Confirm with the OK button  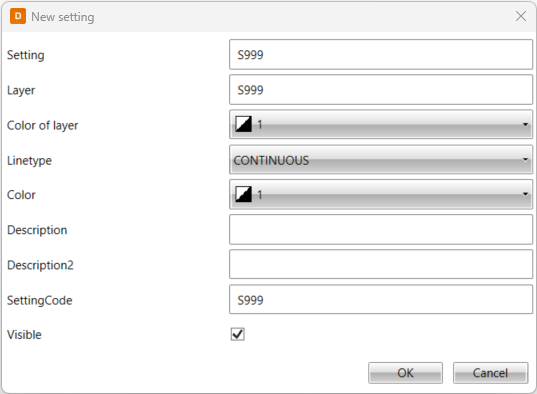coord(405,373)
